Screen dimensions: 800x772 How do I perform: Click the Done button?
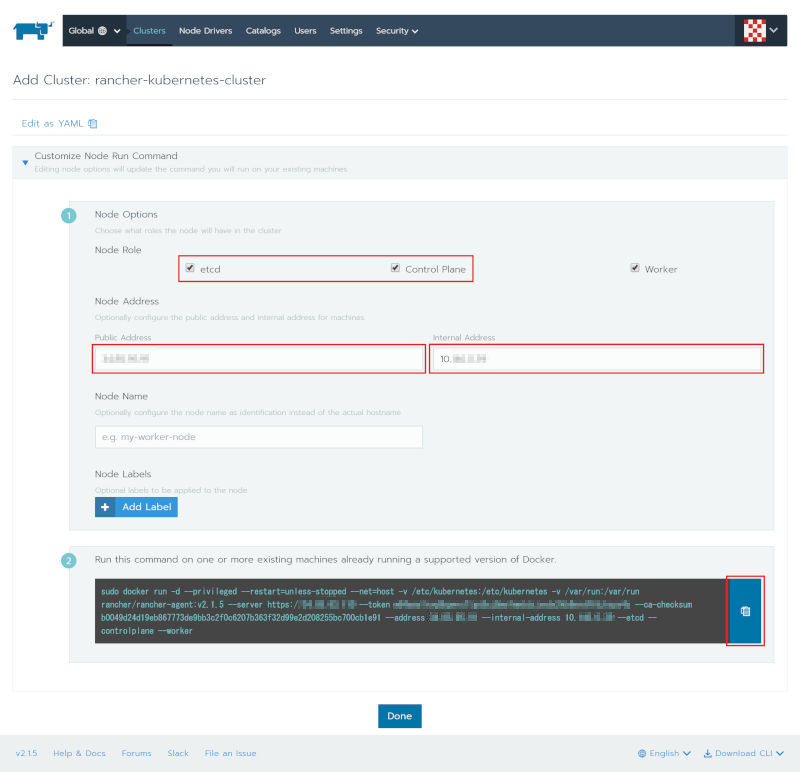pos(399,716)
